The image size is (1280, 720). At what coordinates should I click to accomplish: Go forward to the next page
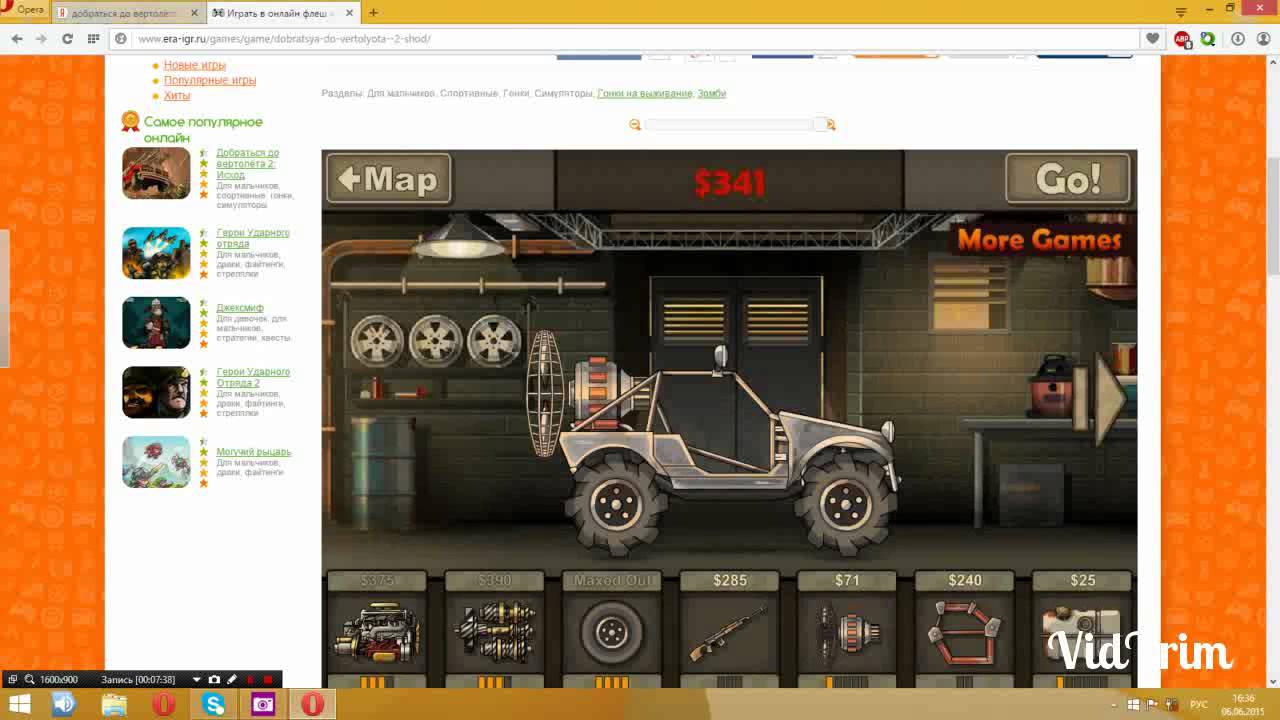pyautogui.click(x=41, y=39)
